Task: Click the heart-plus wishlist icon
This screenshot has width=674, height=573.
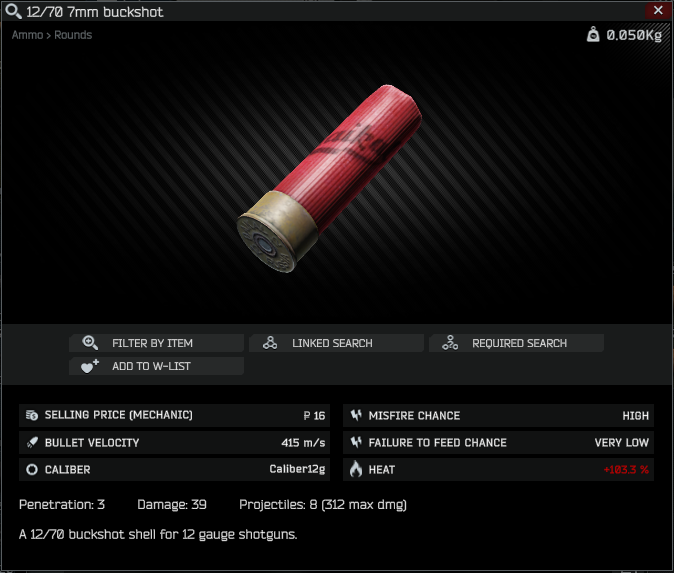Action: tap(90, 366)
